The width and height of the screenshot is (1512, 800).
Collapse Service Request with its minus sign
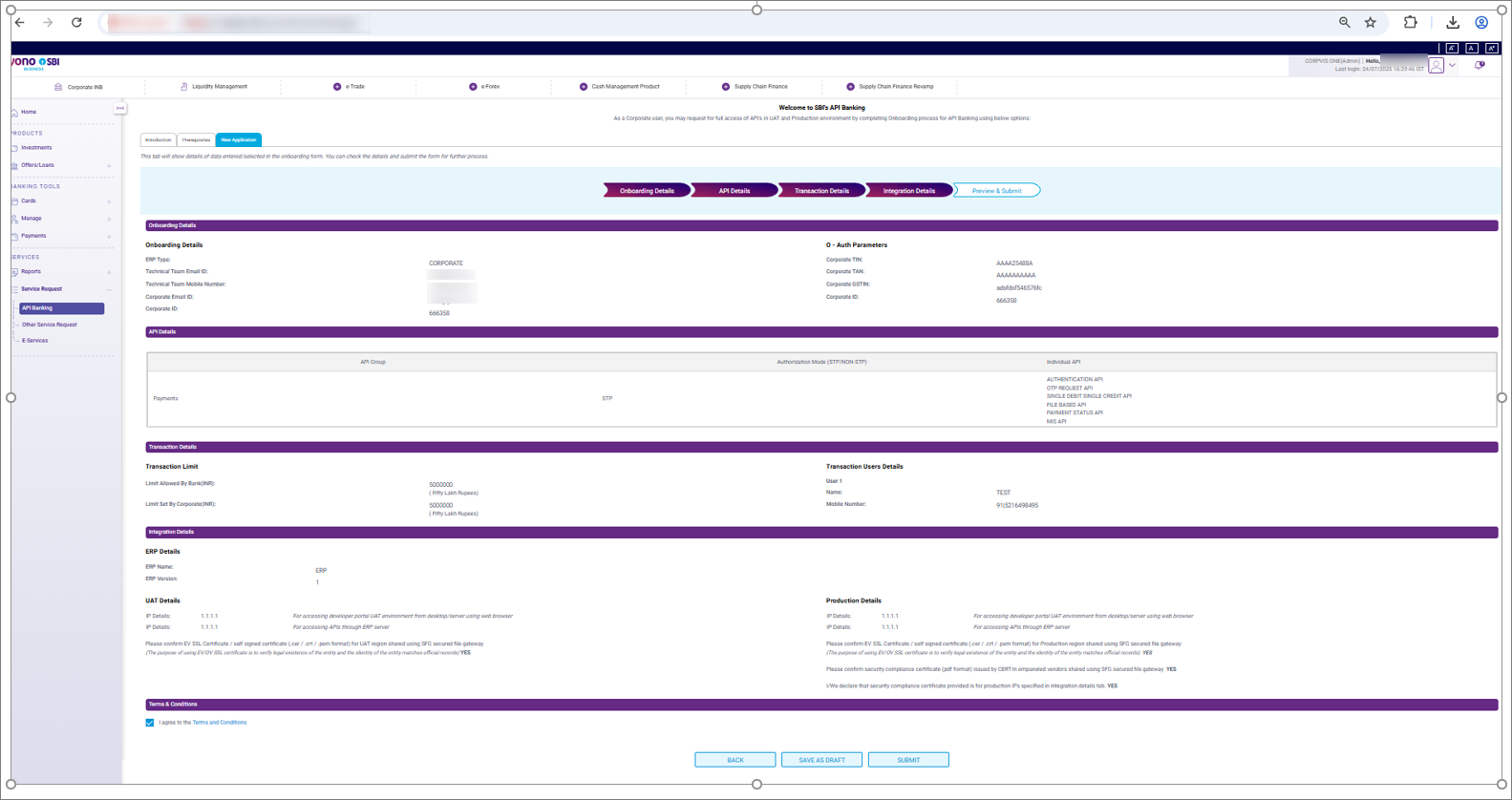pos(109,289)
